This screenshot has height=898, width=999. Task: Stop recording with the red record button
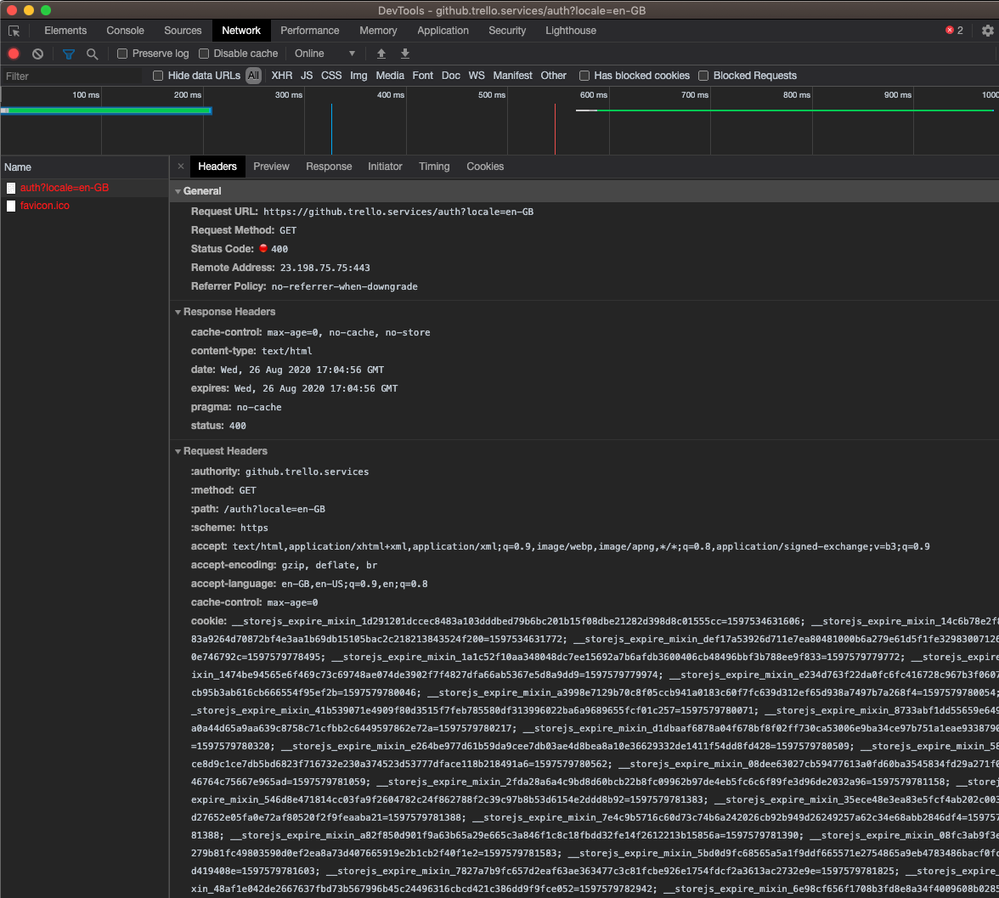click(x=13, y=53)
